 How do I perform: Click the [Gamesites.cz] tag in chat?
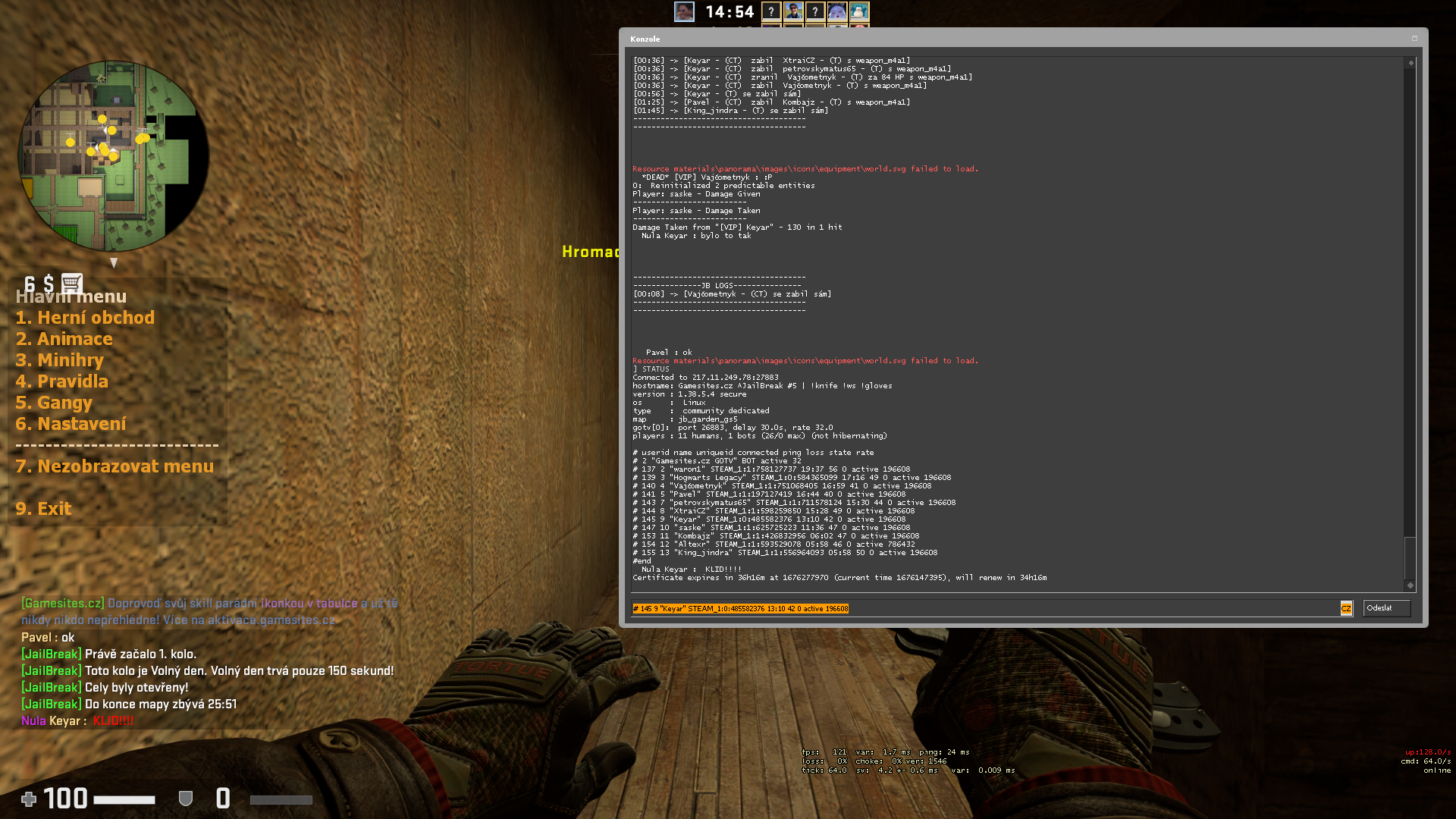point(63,604)
